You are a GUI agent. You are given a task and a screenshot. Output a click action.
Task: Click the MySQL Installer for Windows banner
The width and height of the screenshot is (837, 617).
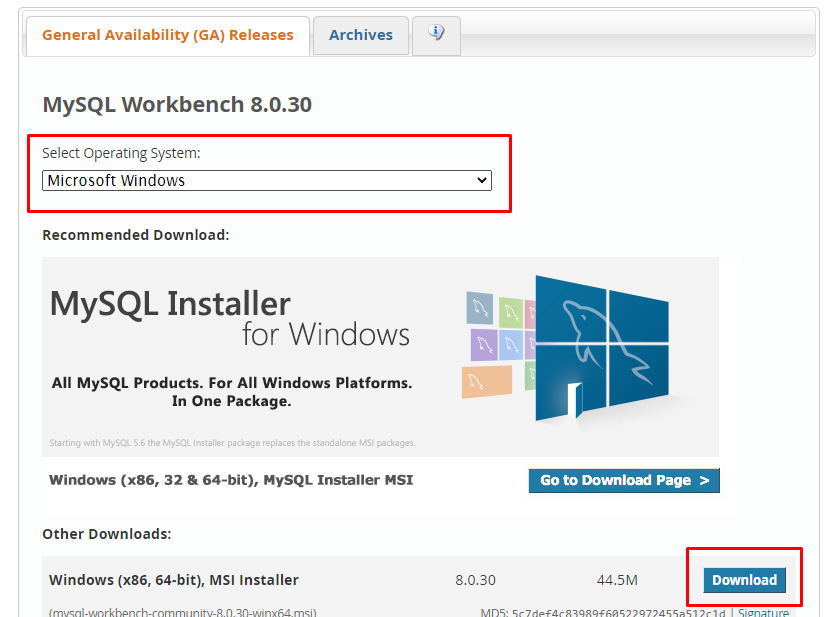(x=380, y=357)
